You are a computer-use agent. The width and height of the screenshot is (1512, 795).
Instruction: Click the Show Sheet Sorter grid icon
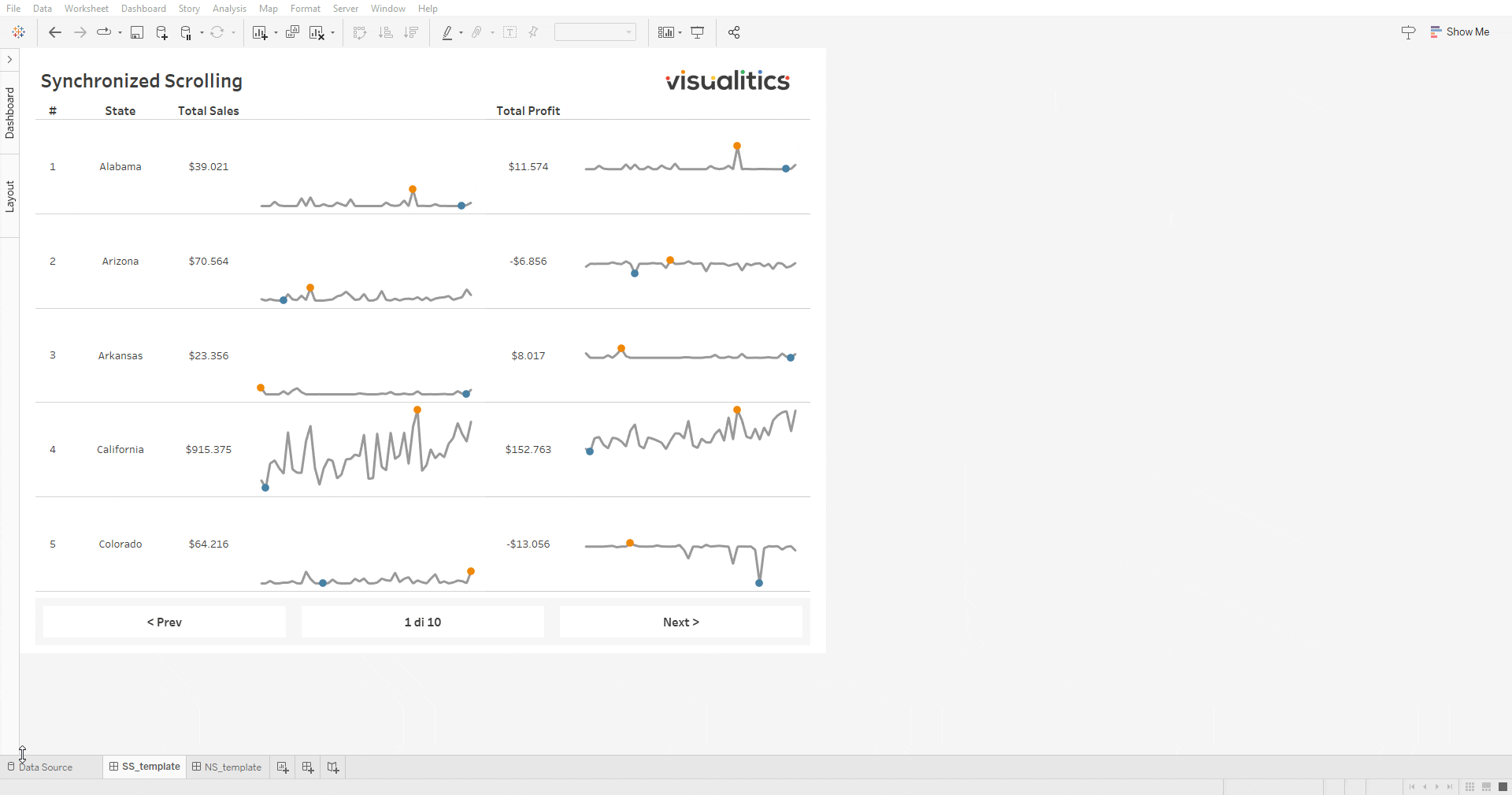click(1469, 787)
